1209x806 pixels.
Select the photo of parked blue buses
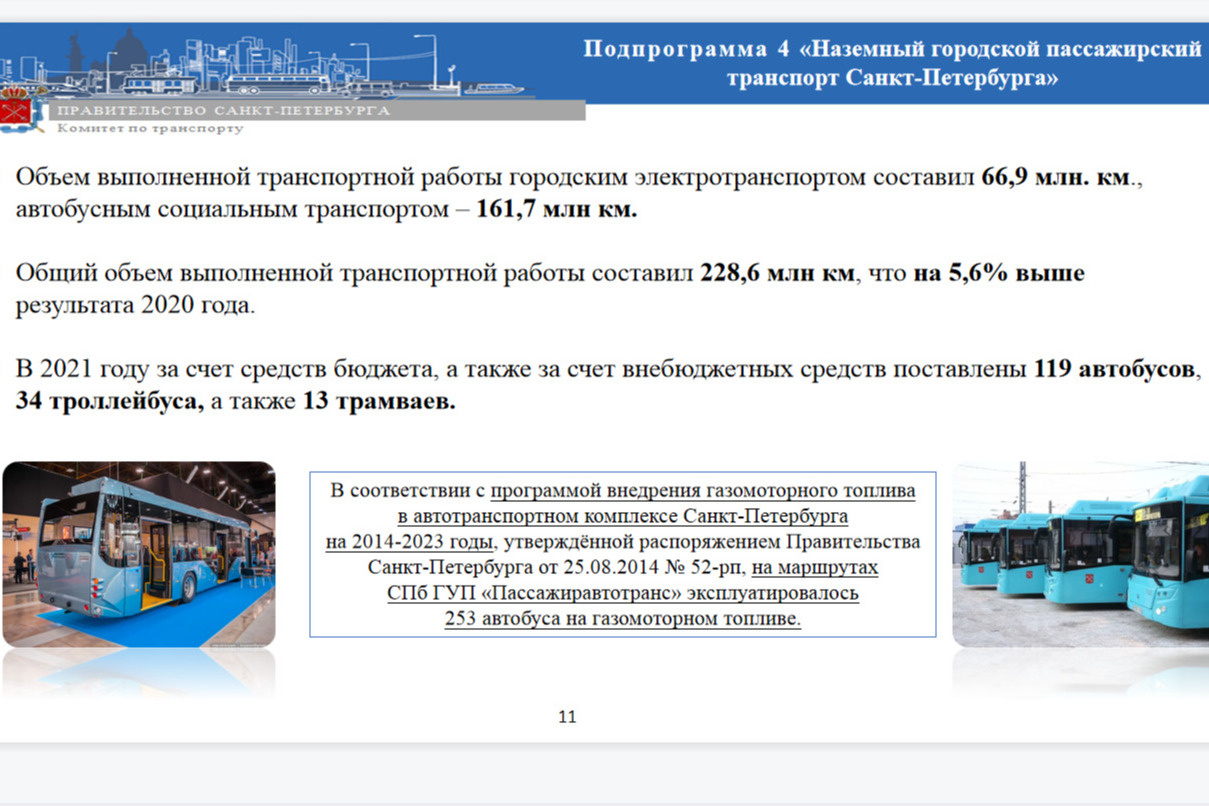pos(1080,554)
